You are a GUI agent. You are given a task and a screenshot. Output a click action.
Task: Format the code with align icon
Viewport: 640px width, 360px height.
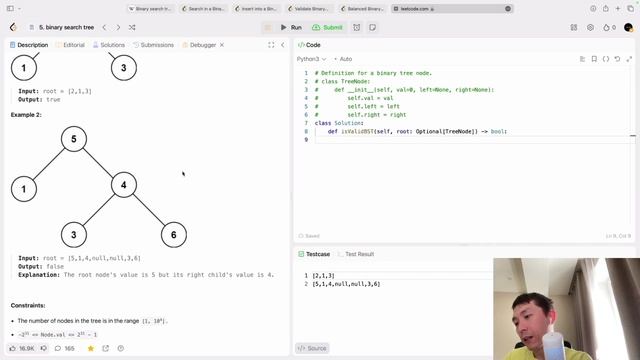tap(582, 59)
